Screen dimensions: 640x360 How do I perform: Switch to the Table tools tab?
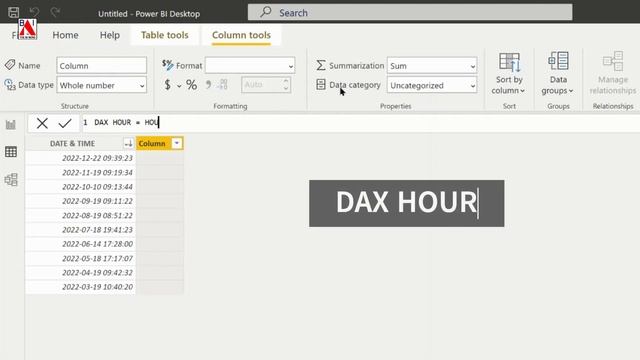pyautogui.click(x=164, y=35)
